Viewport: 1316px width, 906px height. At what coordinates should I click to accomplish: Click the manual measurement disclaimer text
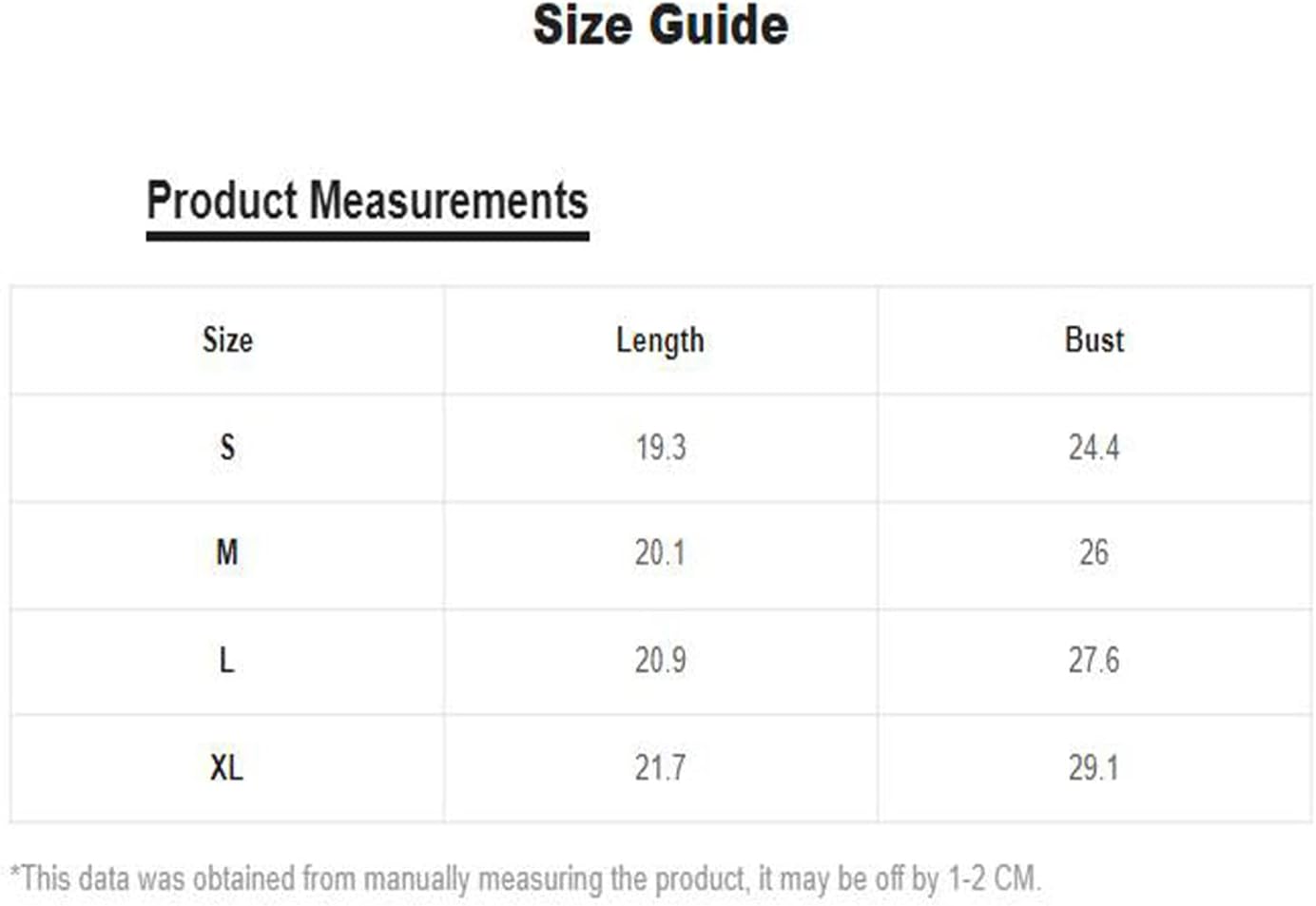click(526, 878)
